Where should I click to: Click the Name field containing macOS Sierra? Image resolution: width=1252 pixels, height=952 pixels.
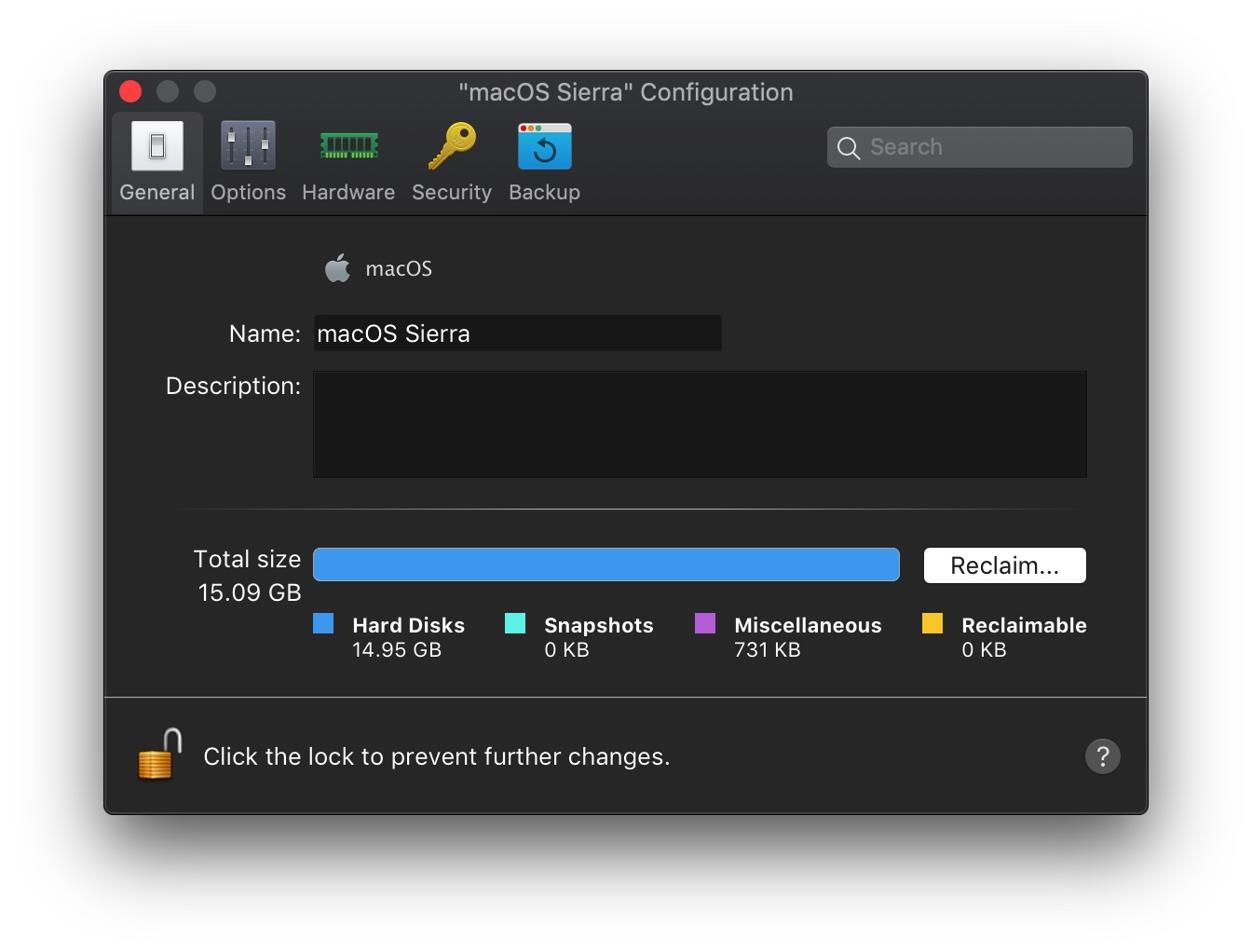517,333
